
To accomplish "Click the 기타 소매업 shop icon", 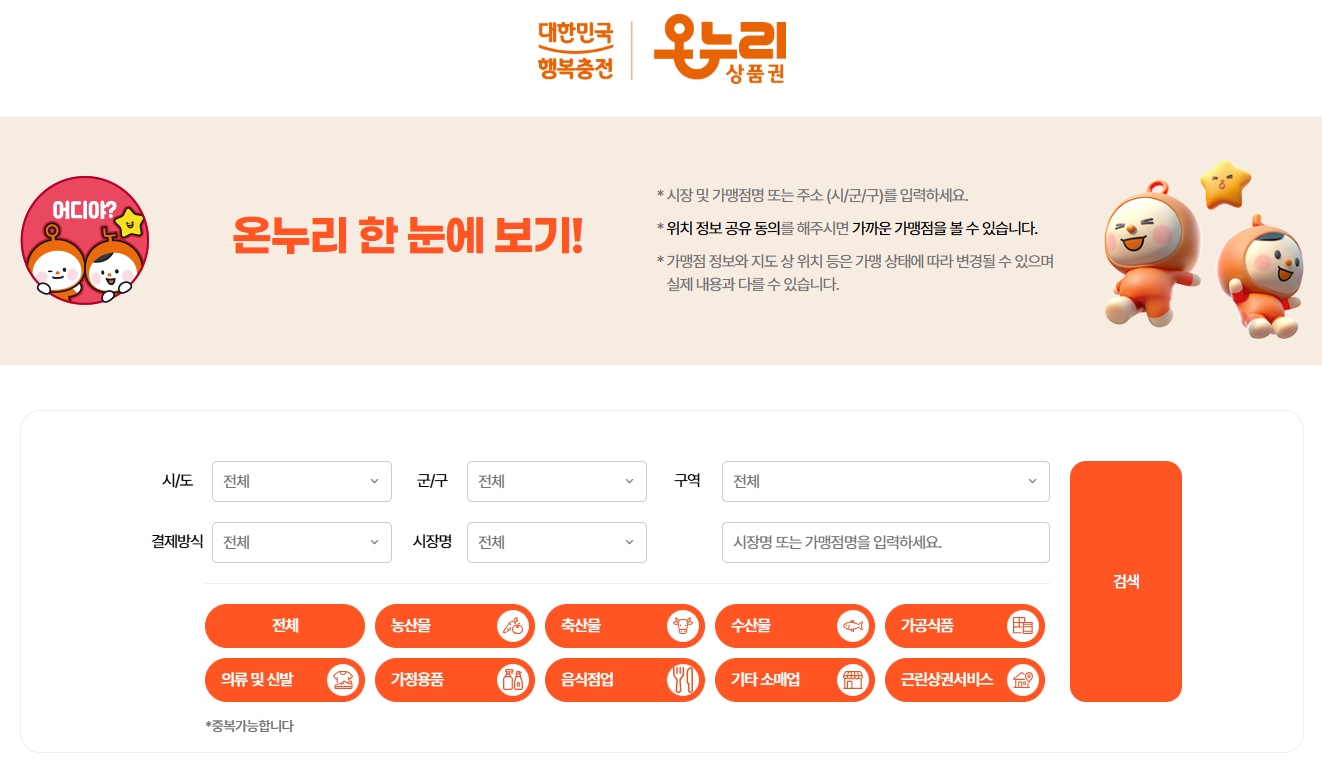I will pyautogui.click(x=852, y=680).
